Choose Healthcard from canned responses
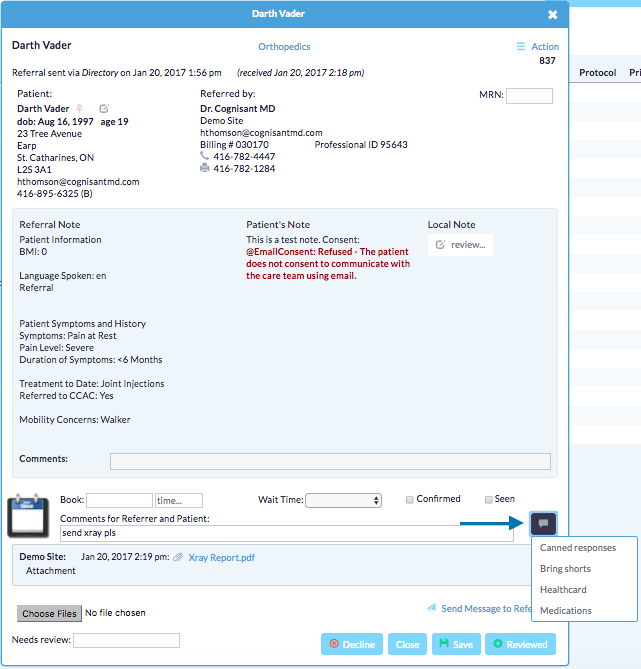Viewport: 641px width, 669px height. pyautogui.click(x=563, y=590)
